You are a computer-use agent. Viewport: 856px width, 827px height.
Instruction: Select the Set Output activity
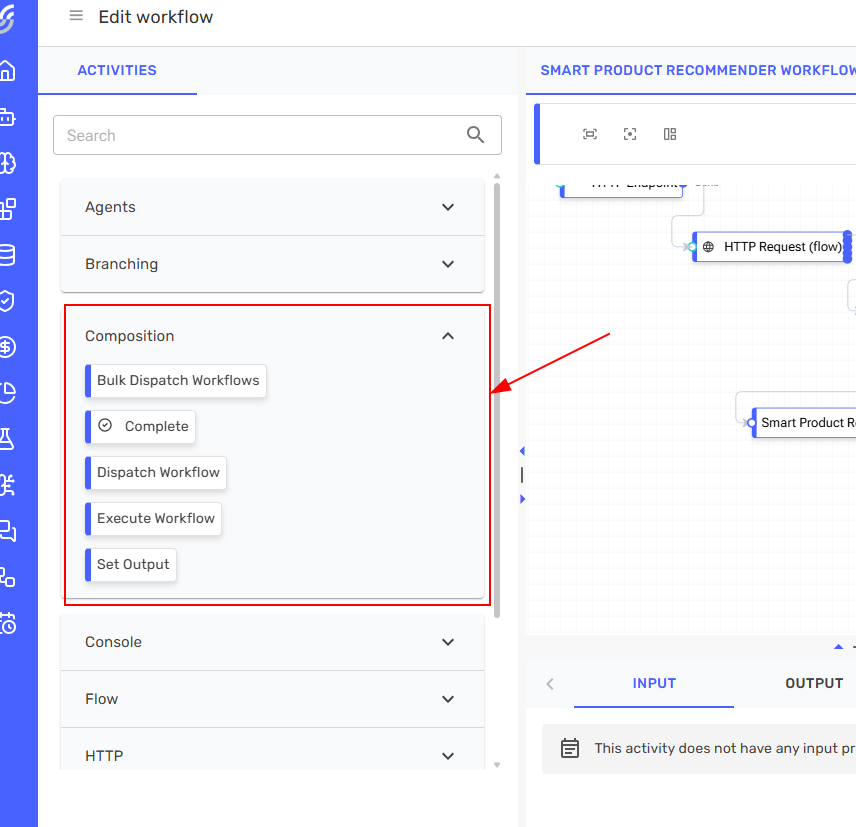click(132, 565)
